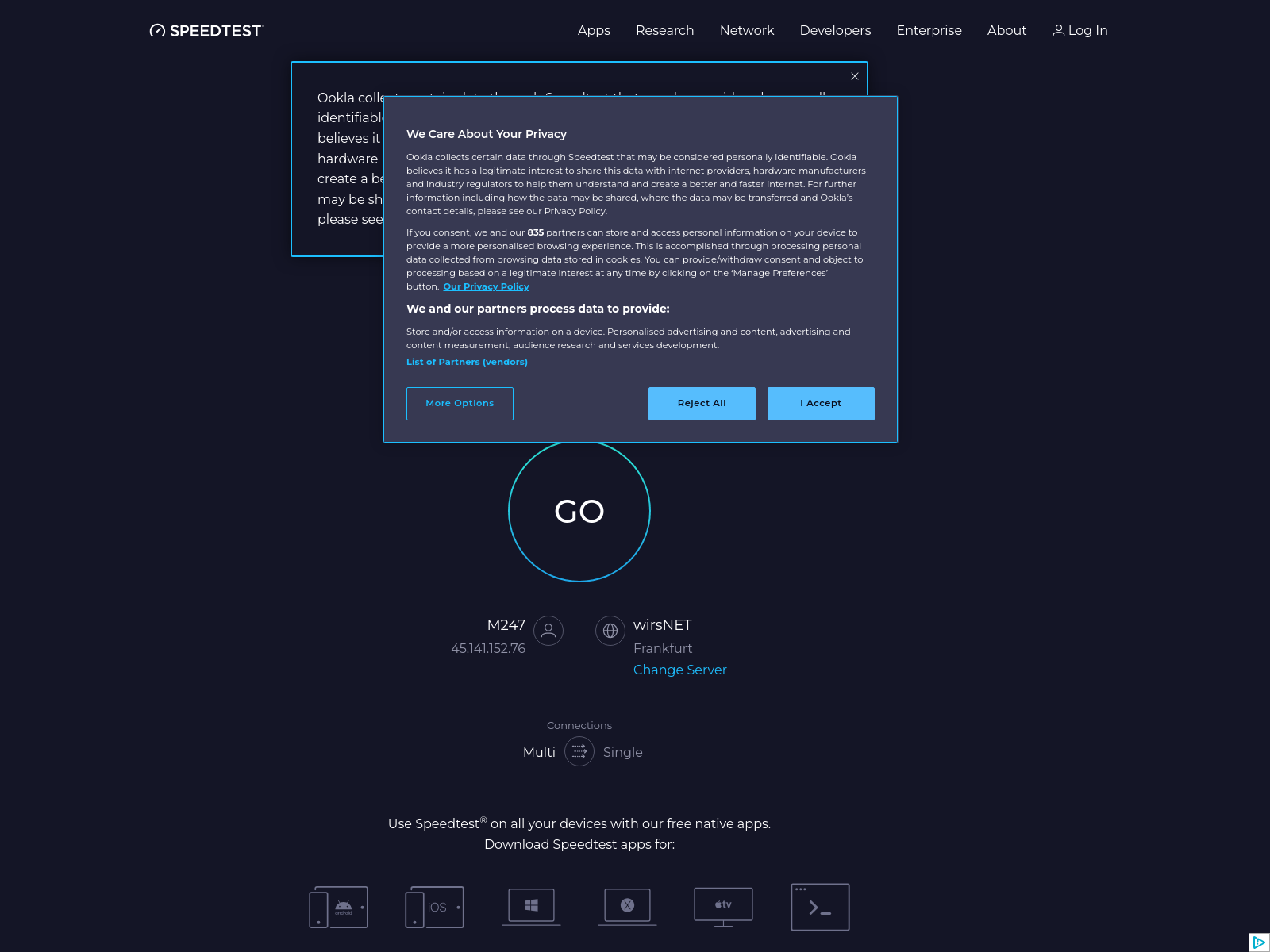Image resolution: width=1270 pixels, height=952 pixels.
Task: Open the CLI app download icon
Action: tap(820, 907)
